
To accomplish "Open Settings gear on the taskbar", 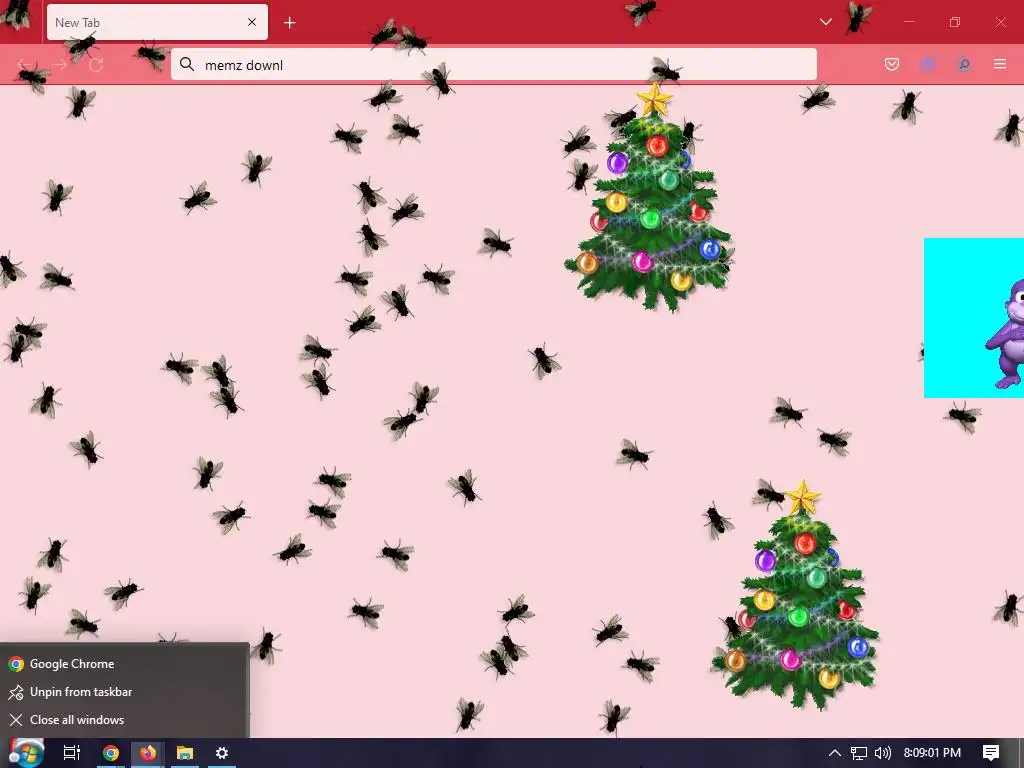I will click(222, 753).
